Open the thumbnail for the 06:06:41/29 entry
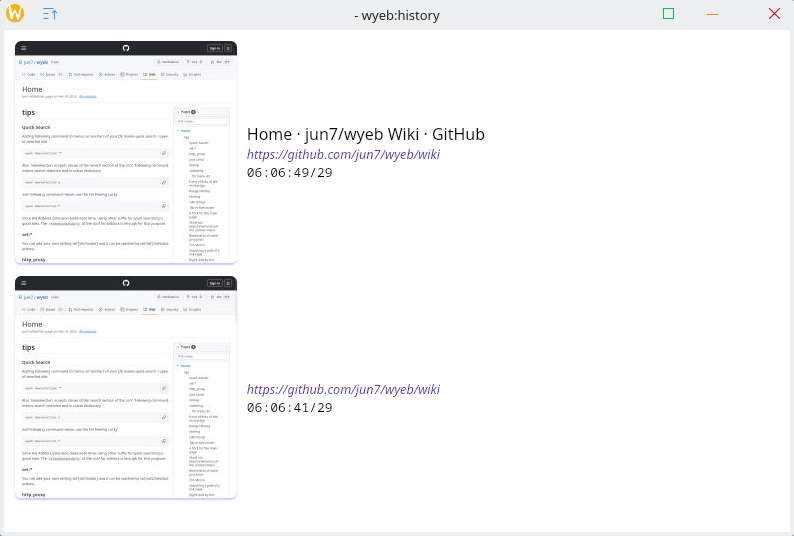Viewport: 794px width, 536px height. tap(126, 388)
